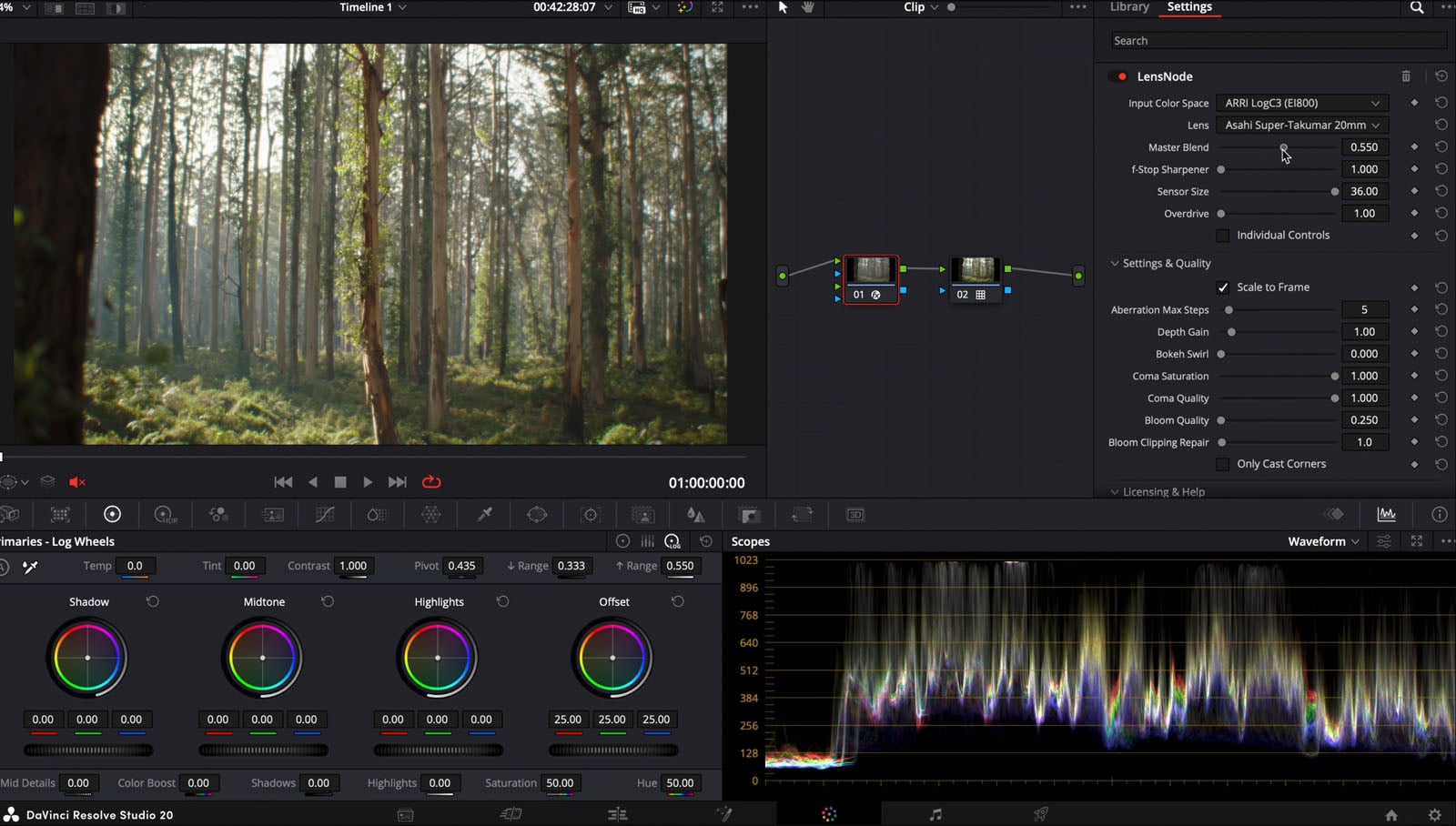
Task: Click the unmute audio speaker icon
Action: (x=77, y=482)
